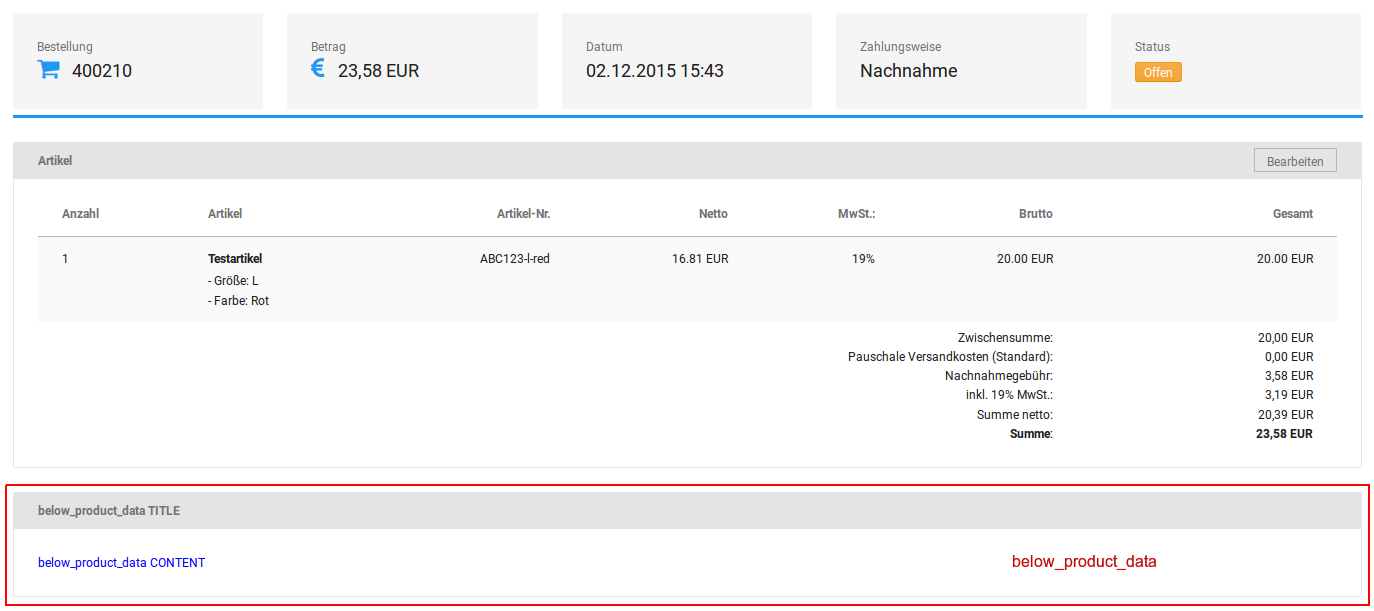Image resolution: width=1374 pixels, height=611 pixels.
Task: Click the Artikel-Nr. column header
Action: (x=523, y=214)
